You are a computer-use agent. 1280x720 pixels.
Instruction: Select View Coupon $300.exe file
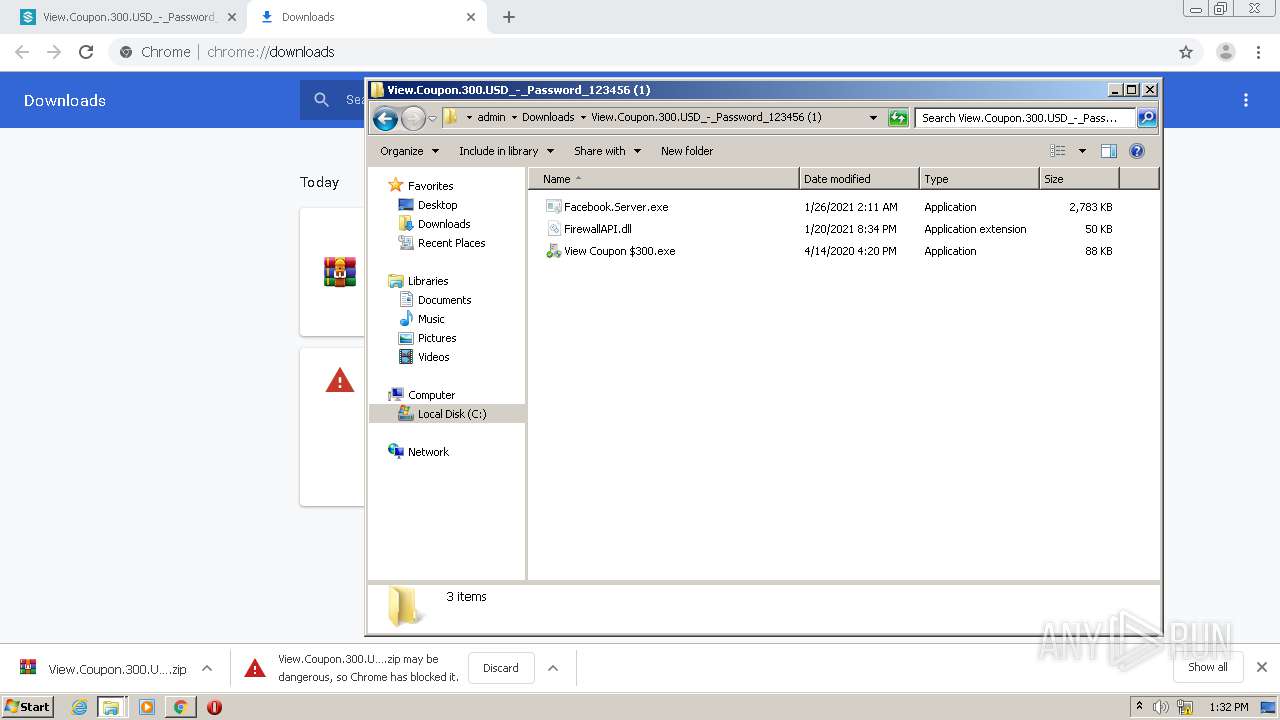pos(620,251)
